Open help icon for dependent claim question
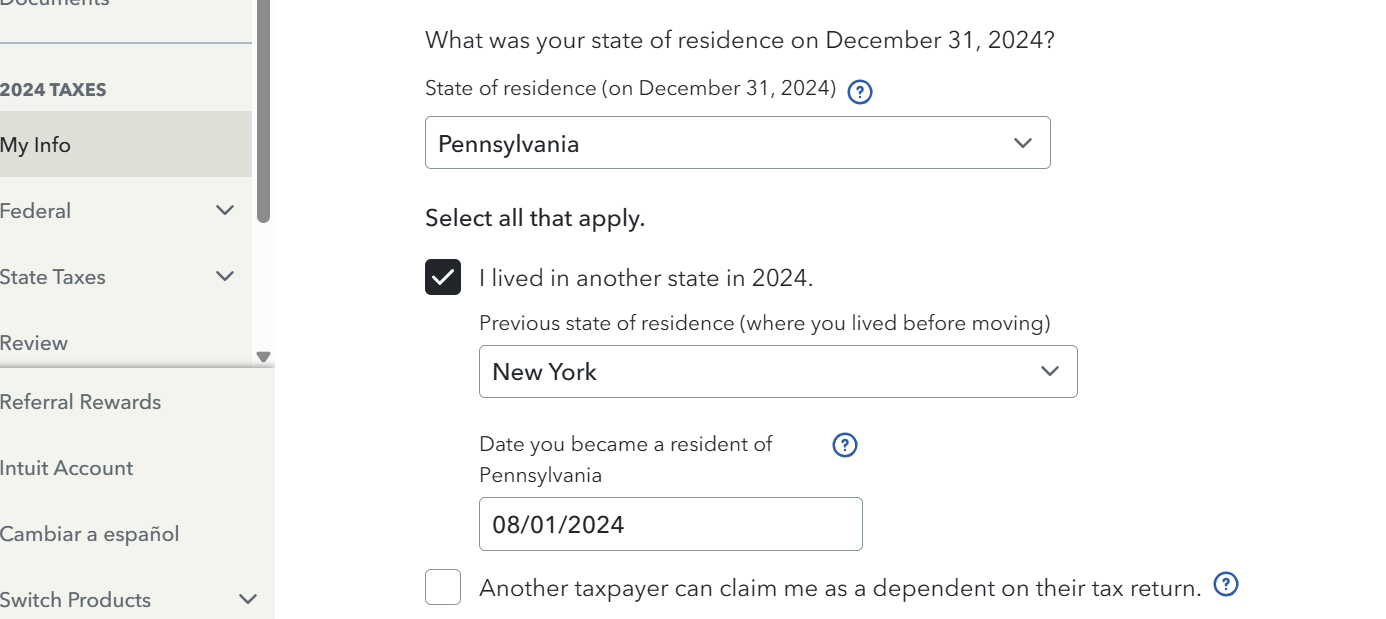 coord(1226,584)
